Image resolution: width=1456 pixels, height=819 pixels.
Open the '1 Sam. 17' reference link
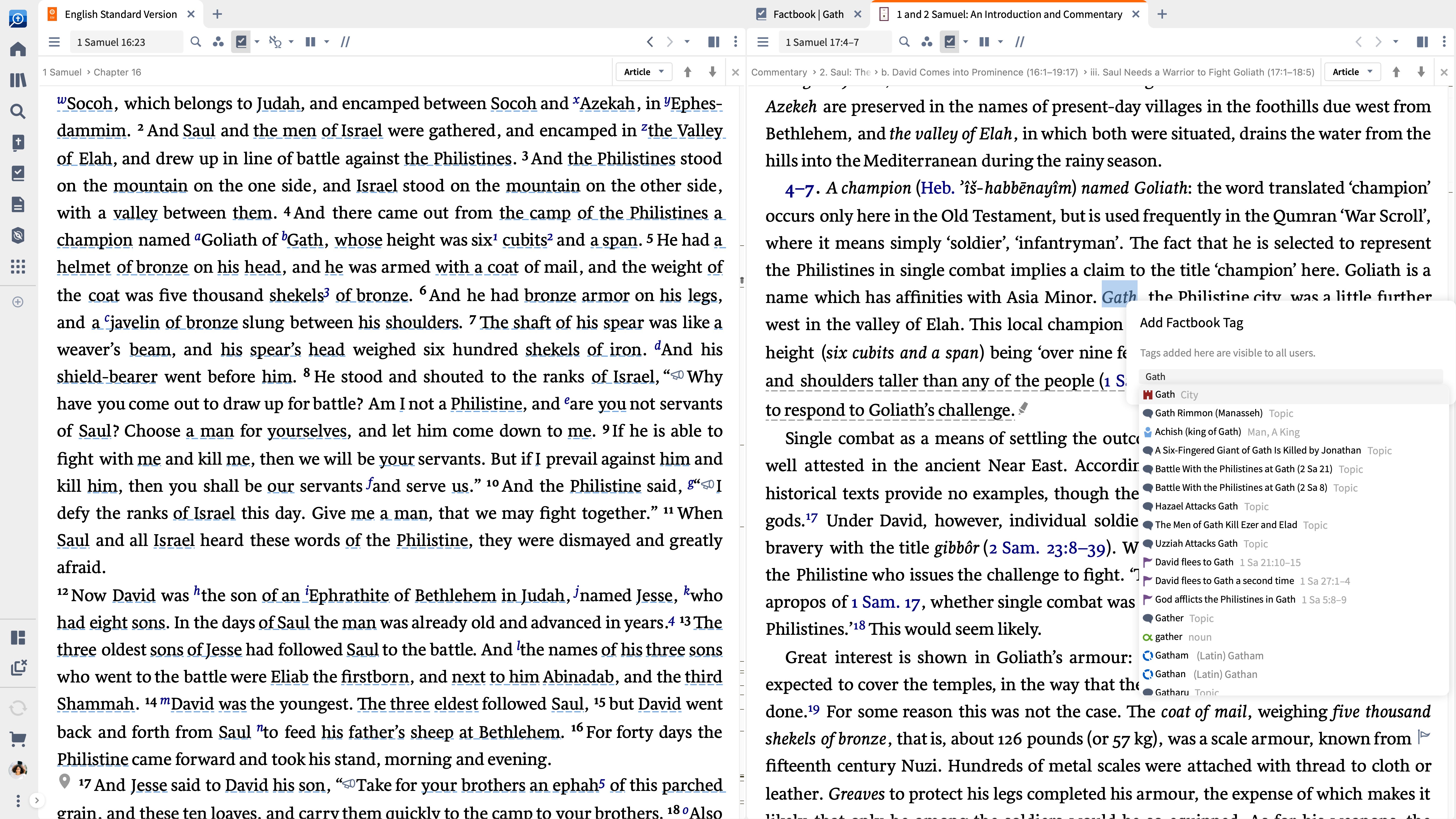pos(886,603)
